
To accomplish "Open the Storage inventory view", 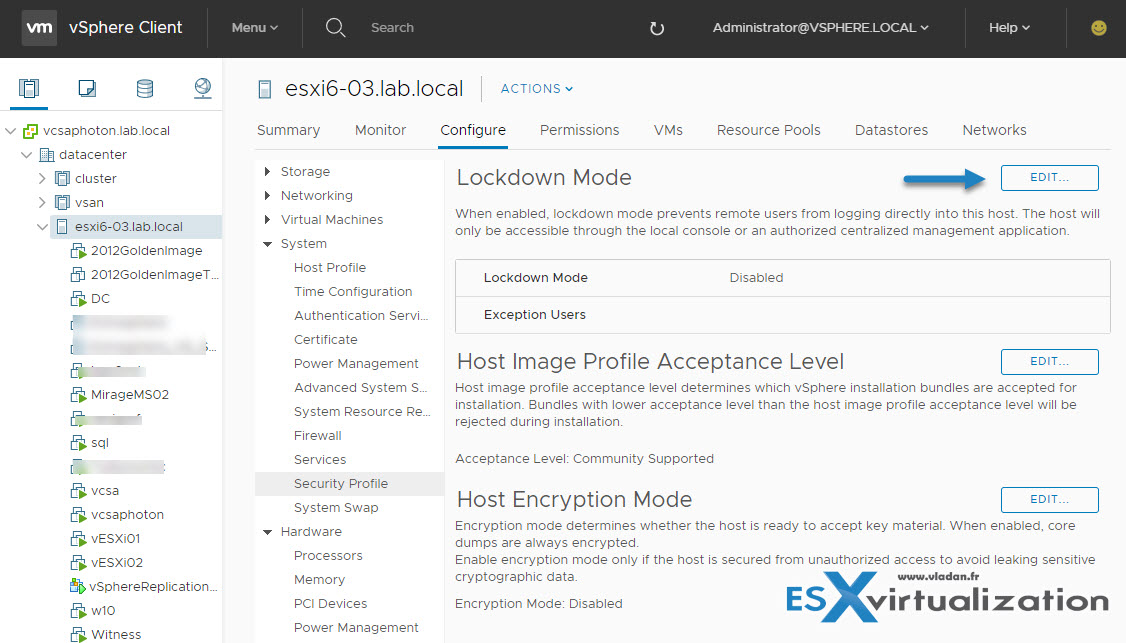I will click(144, 88).
